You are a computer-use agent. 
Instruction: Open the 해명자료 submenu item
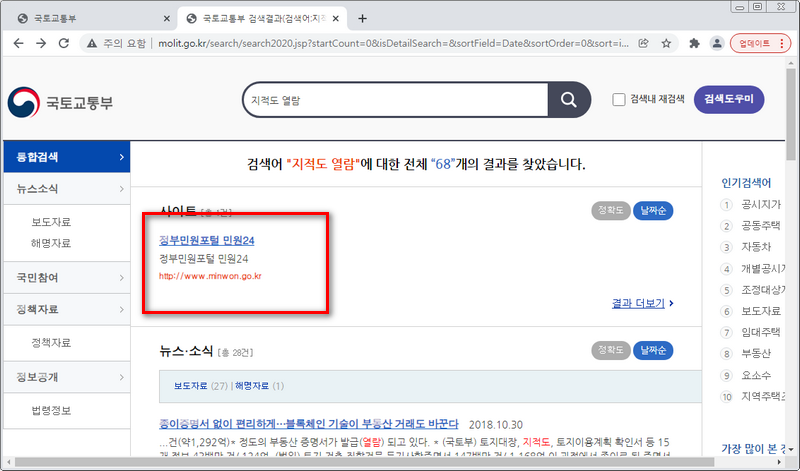(51, 243)
